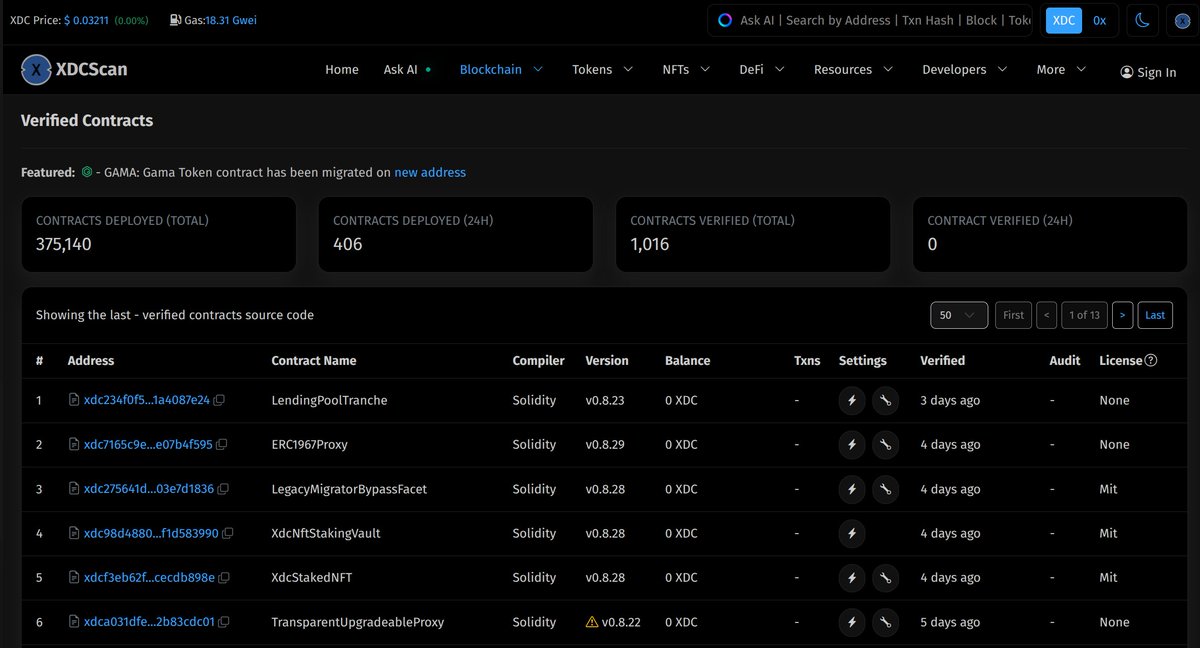Screen dimensions: 1200x648
Task: Expand the Developers menu
Action: click(965, 70)
